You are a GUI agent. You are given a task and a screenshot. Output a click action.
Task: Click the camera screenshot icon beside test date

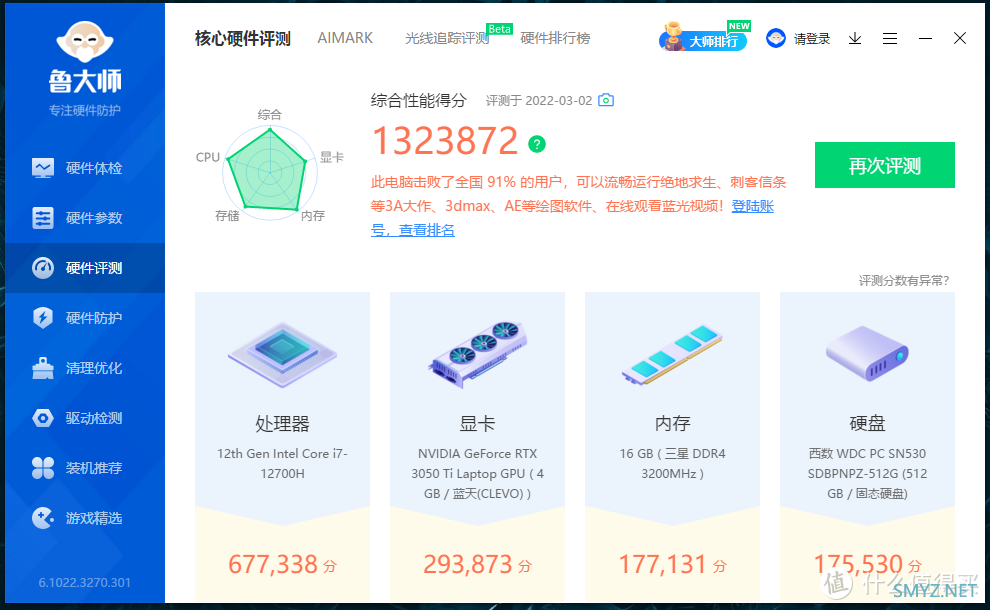click(606, 100)
